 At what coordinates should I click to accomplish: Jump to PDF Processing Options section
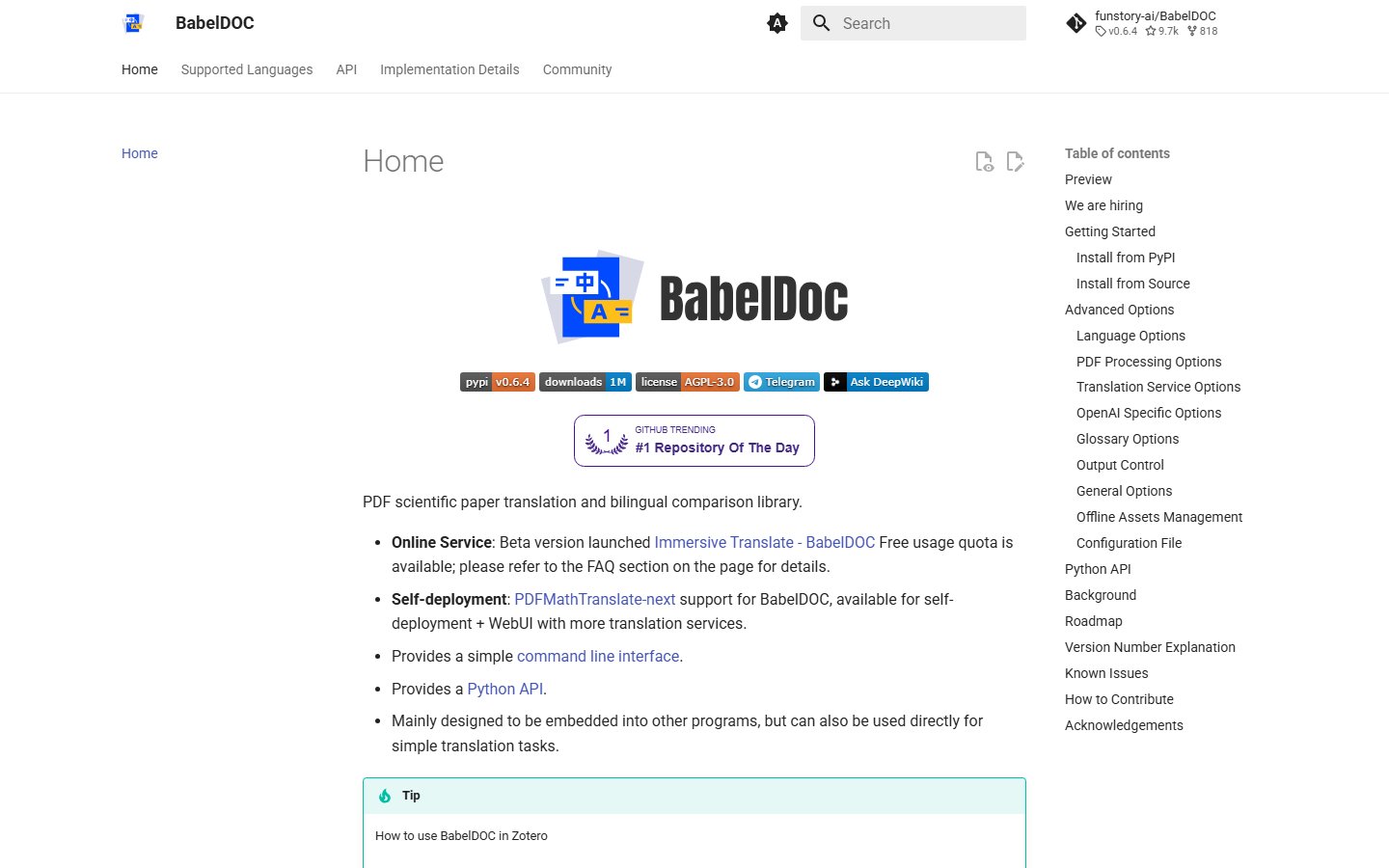1149,362
